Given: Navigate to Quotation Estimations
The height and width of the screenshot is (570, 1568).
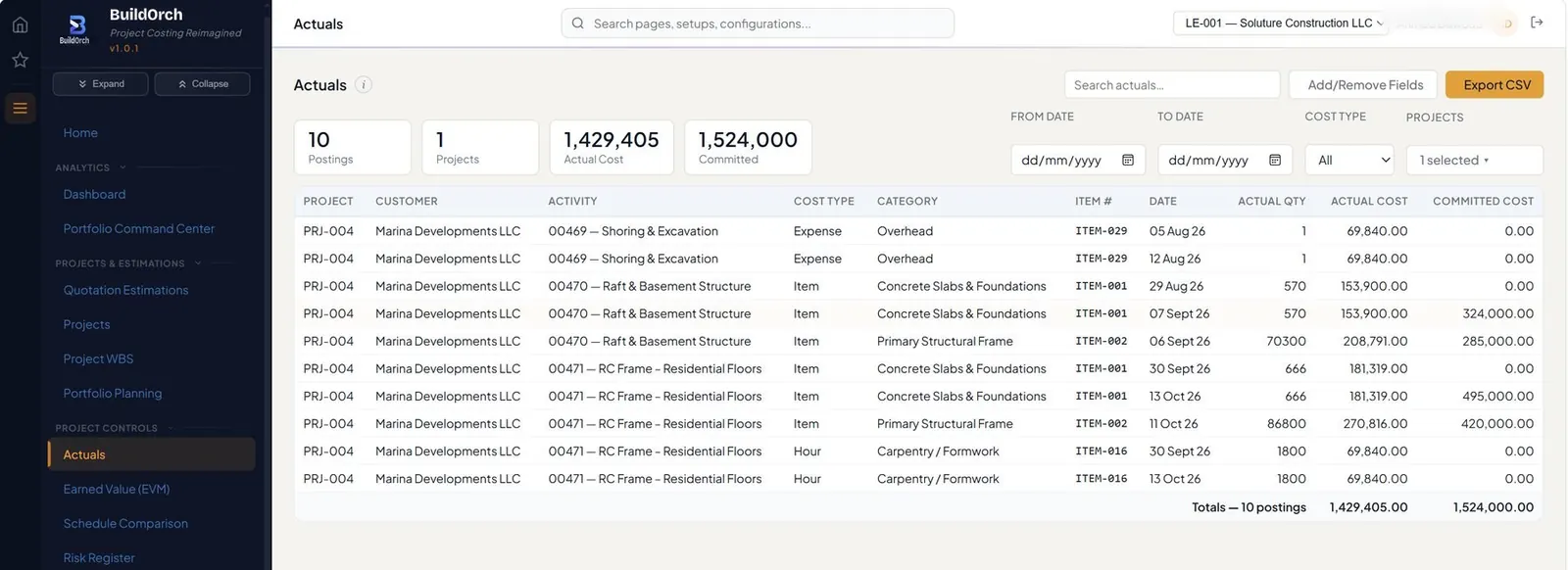Looking at the screenshot, I should (x=125, y=291).
